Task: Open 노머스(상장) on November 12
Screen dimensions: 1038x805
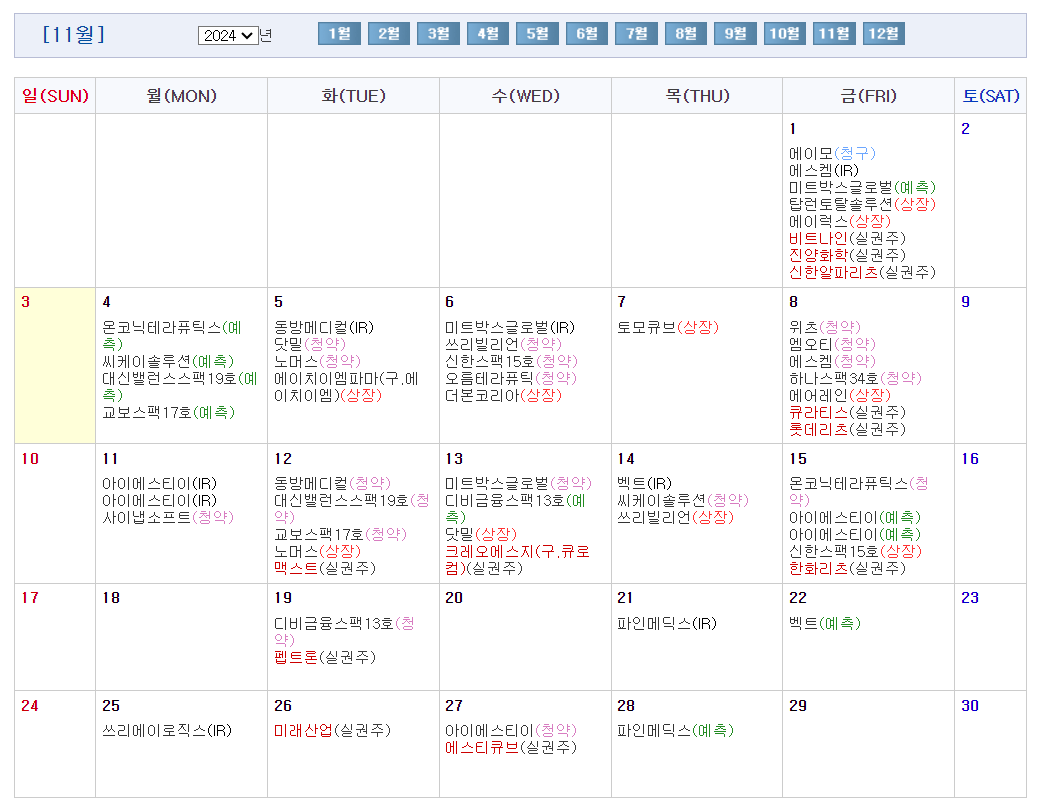Action: (x=317, y=551)
